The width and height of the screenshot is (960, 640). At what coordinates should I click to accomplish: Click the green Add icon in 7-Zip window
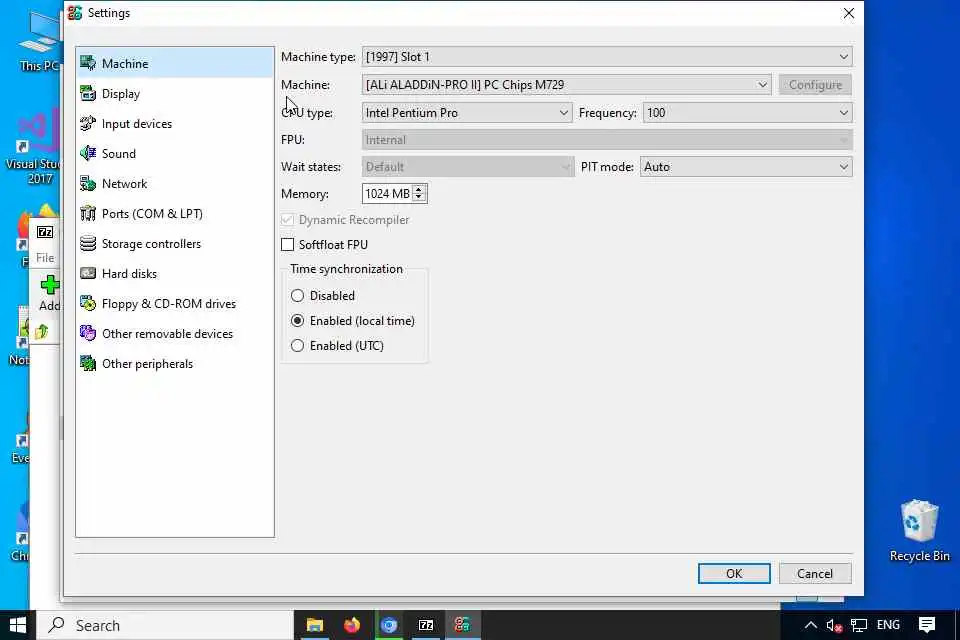[50, 285]
